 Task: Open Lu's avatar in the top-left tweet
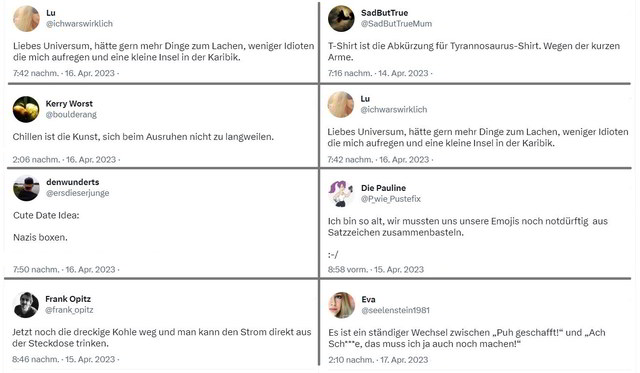pos(27,18)
